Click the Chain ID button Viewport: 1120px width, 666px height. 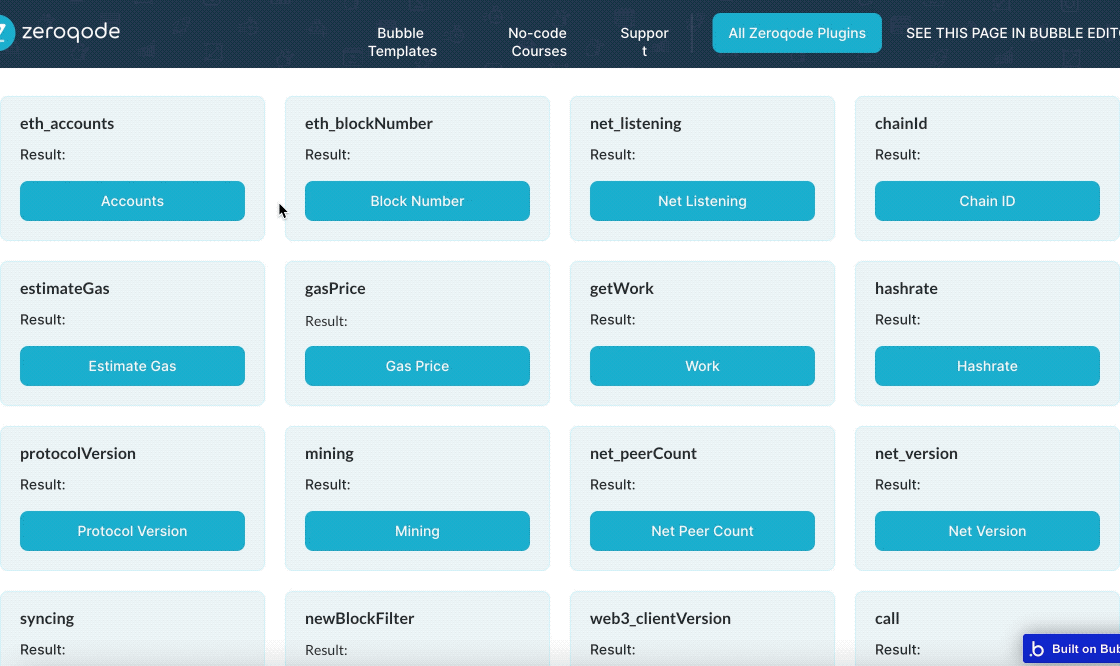pyautogui.click(x=987, y=201)
